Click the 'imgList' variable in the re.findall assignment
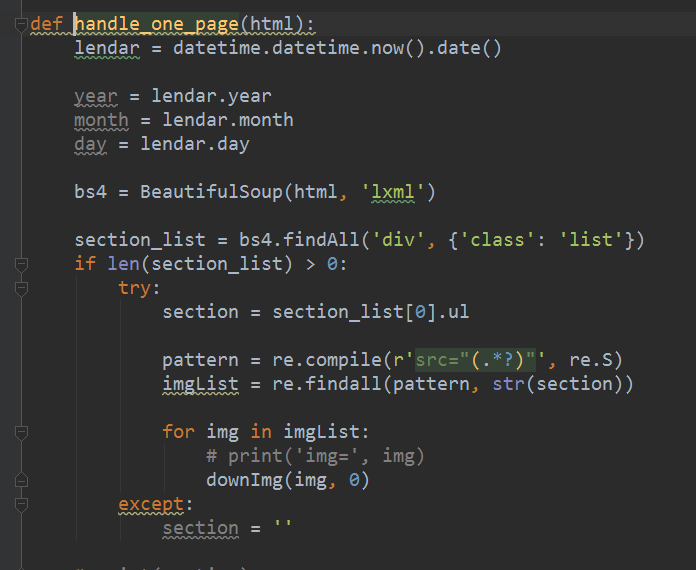The image size is (696, 570). [x=200, y=384]
